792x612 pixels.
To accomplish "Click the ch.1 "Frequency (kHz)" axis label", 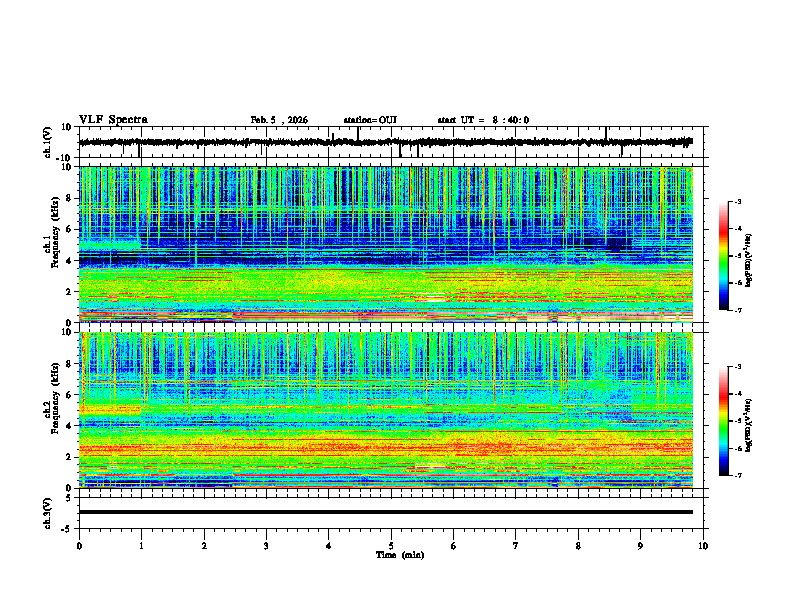I will click(x=55, y=232).
